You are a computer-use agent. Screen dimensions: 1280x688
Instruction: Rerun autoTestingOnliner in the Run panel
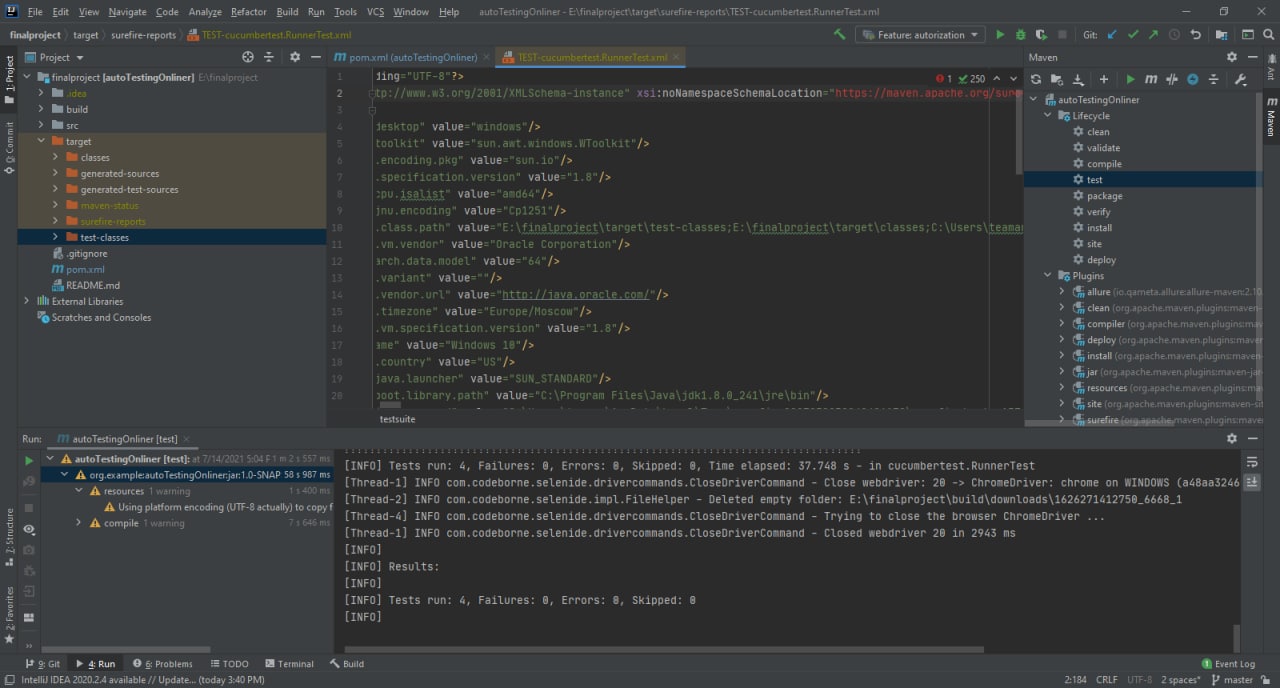[29, 461]
